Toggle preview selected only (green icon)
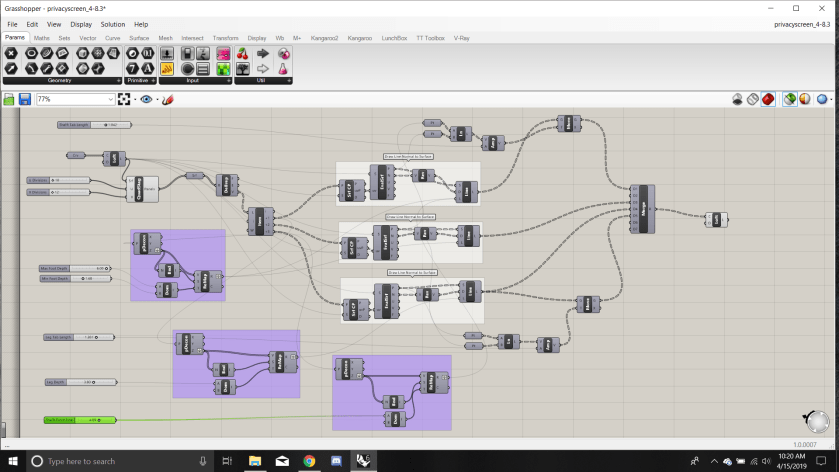The image size is (839, 472). (790, 99)
